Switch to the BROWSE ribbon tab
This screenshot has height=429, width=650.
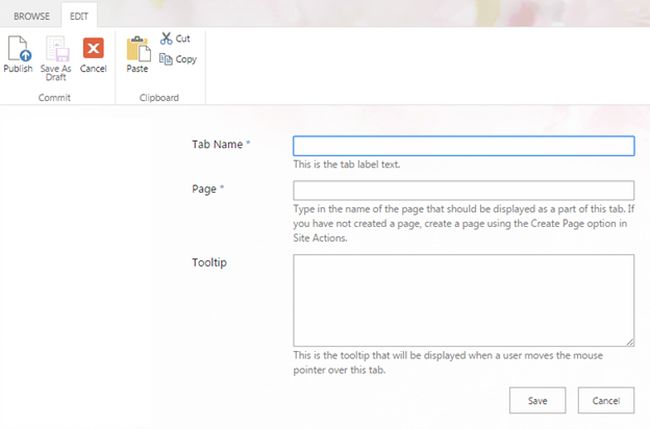click(31, 16)
